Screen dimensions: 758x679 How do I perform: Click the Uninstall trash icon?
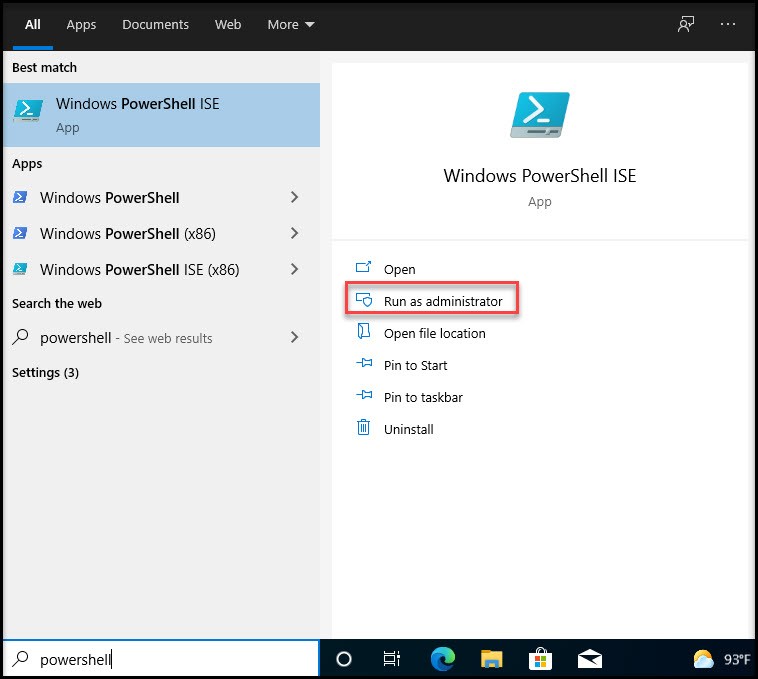[x=364, y=427]
